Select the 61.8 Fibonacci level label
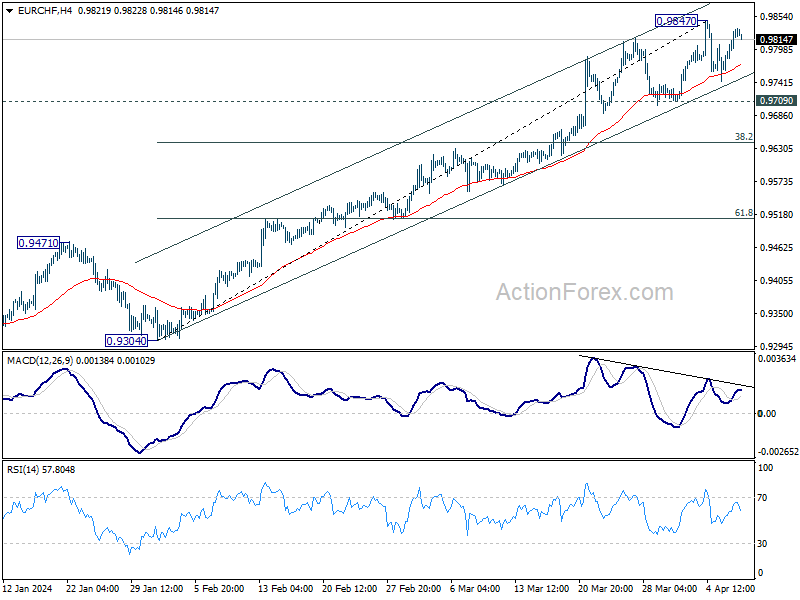Image resolution: width=800 pixels, height=600 pixels. pyautogui.click(x=743, y=213)
